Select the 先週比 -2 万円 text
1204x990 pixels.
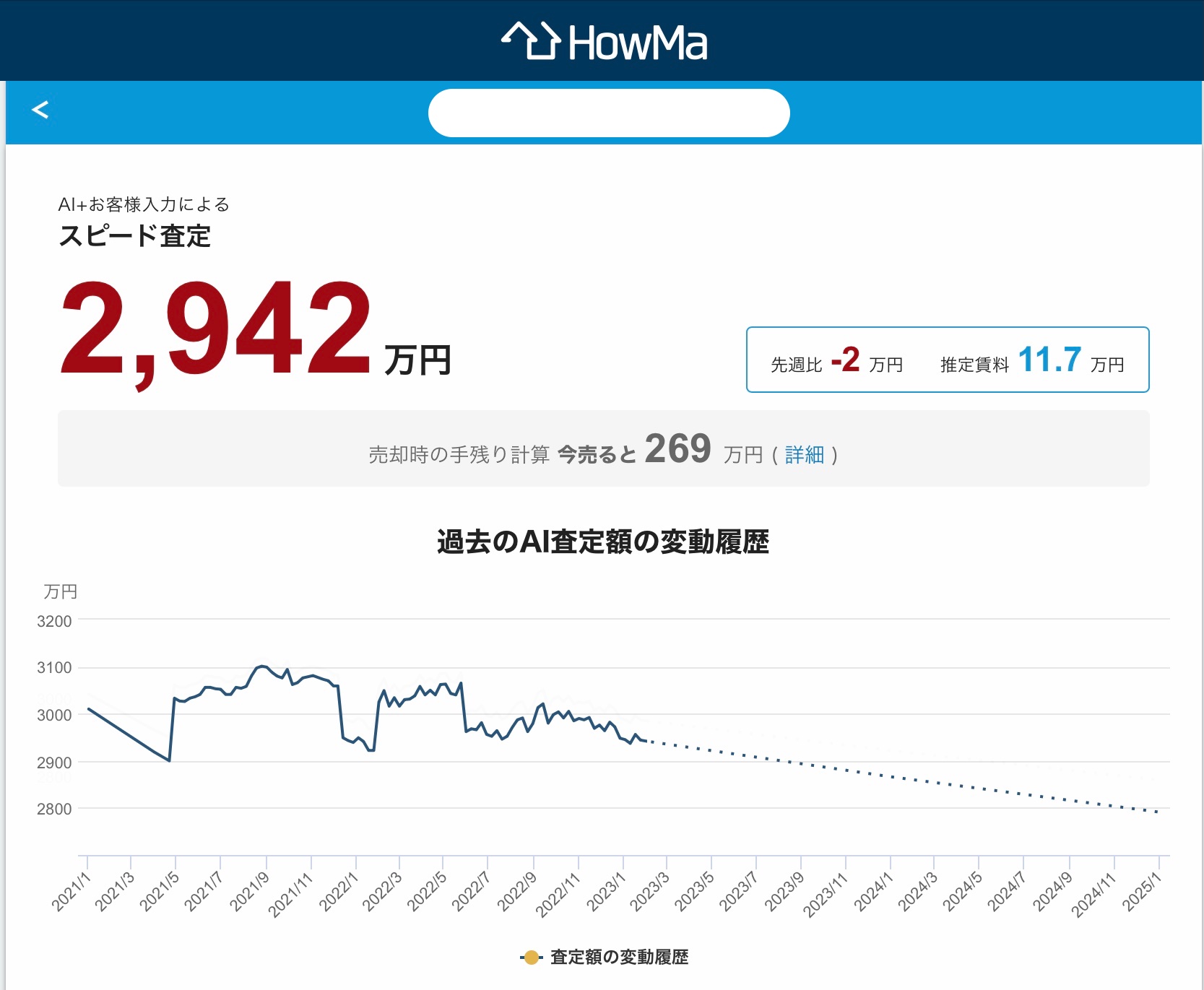836,360
